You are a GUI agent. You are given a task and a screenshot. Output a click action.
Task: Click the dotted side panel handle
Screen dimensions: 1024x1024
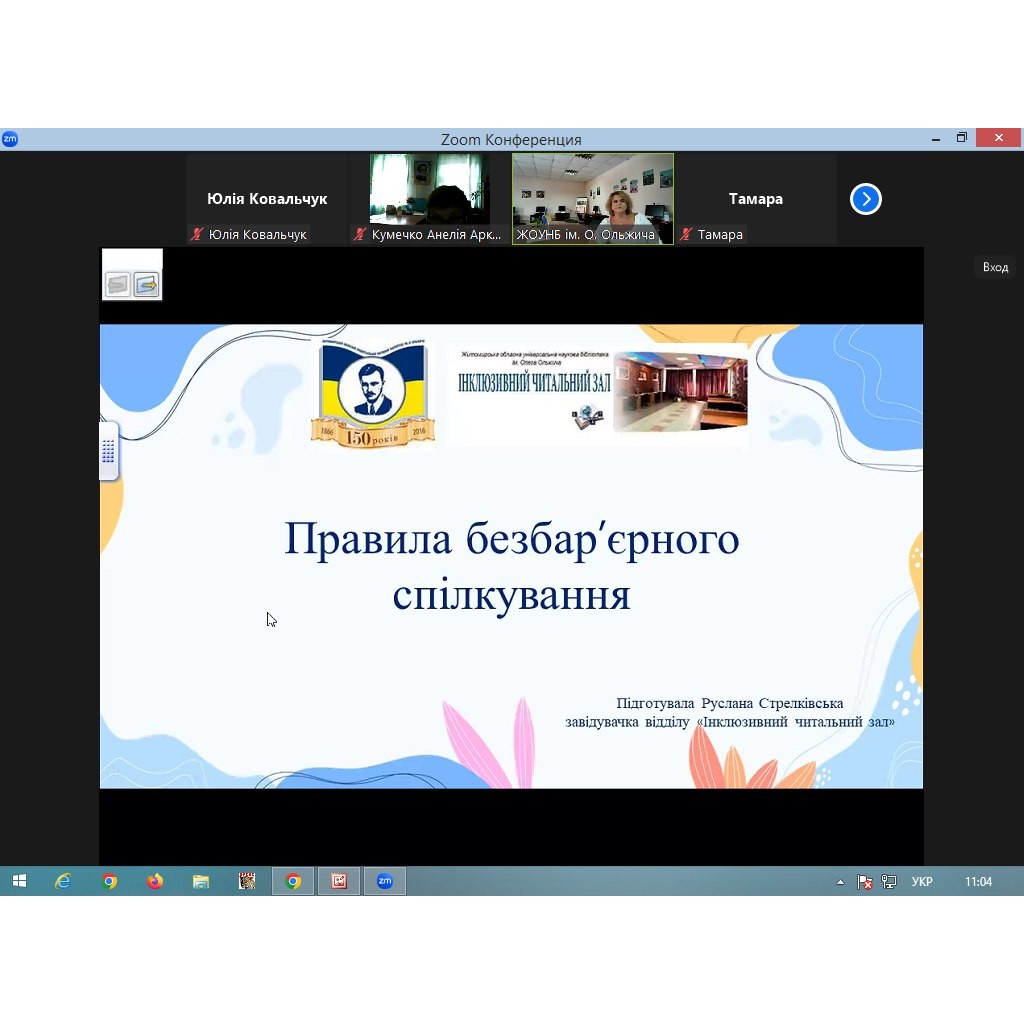(x=108, y=451)
